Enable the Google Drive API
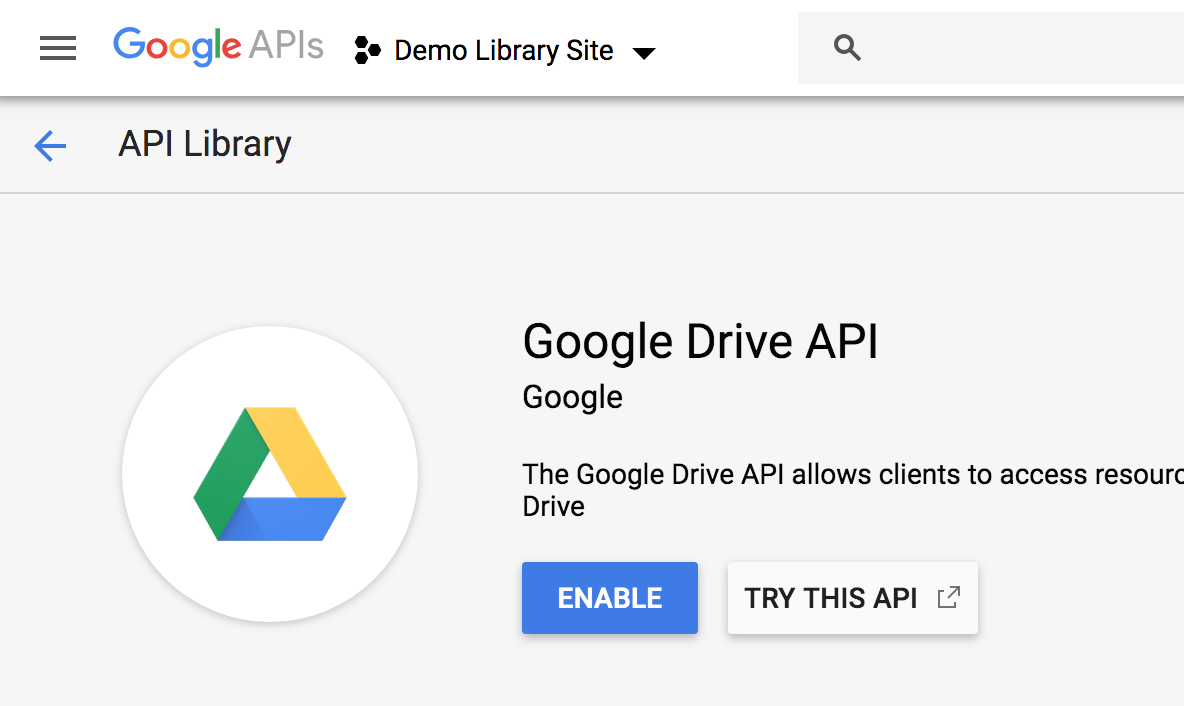Image resolution: width=1184 pixels, height=706 pixels. pos(609,598)
